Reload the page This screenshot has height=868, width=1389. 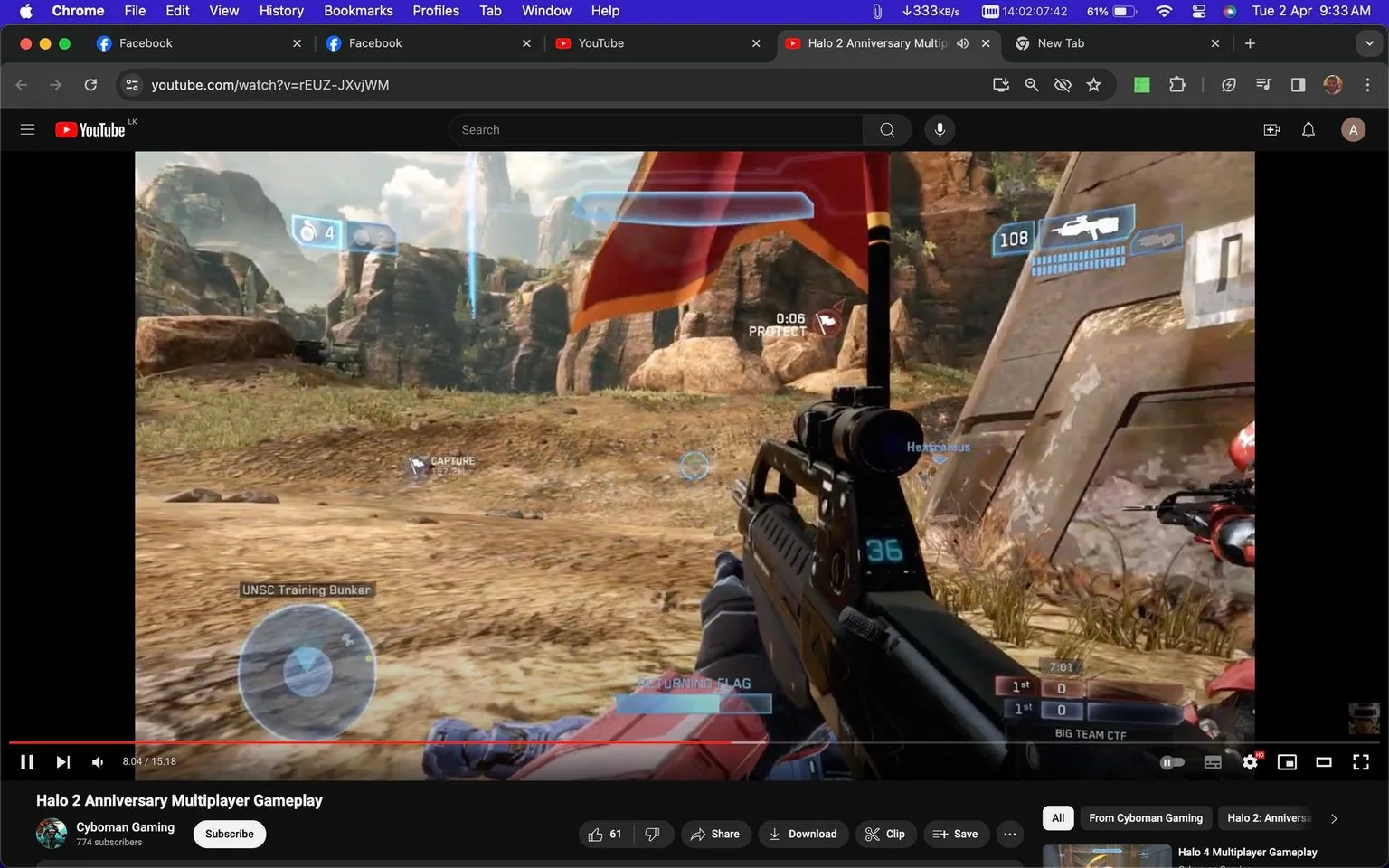(90, 84)
